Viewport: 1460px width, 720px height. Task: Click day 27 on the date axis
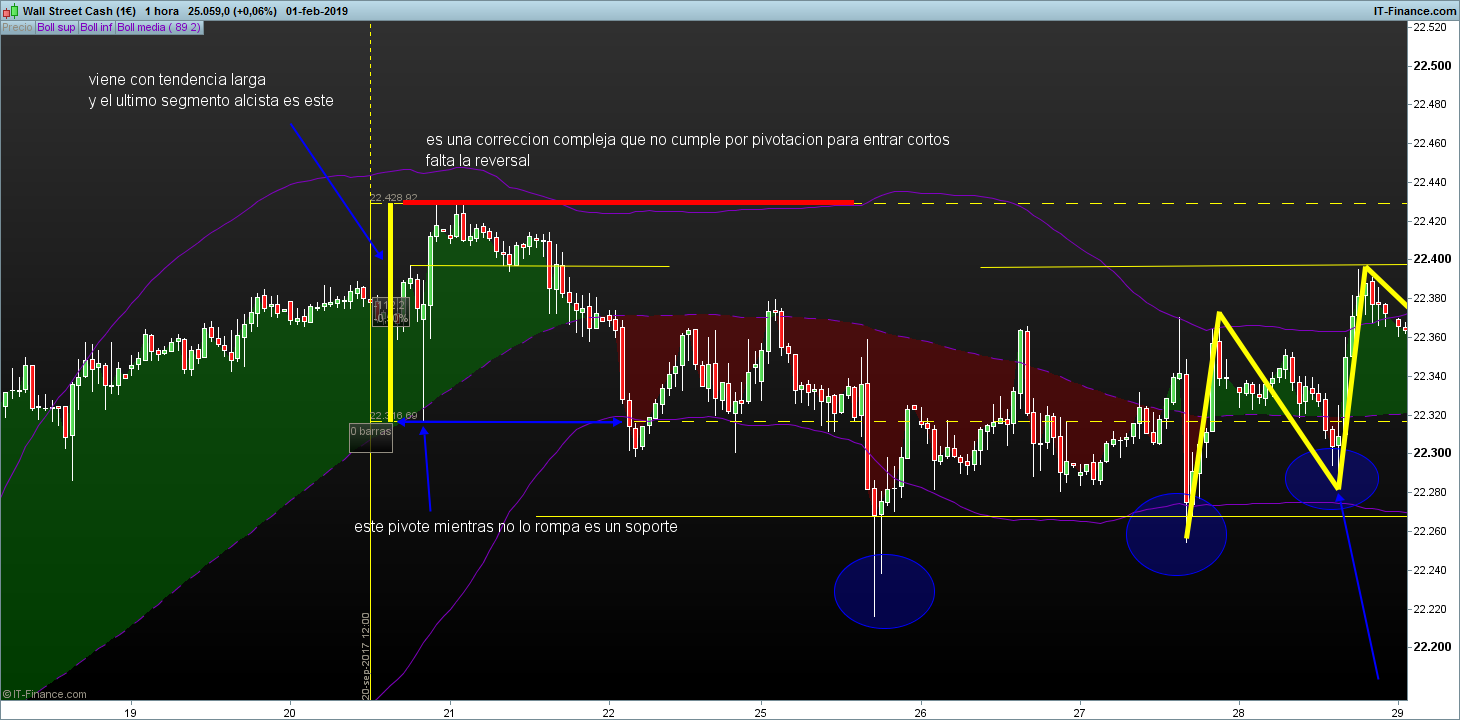(x=1080, y=712)
